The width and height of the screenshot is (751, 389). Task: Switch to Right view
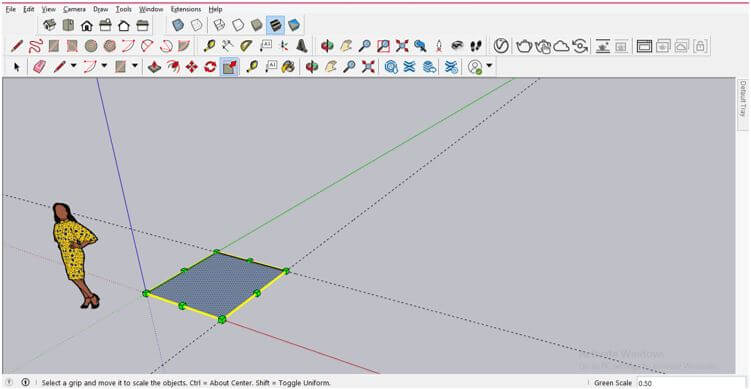pyautogui.click(x=105, y=25)
